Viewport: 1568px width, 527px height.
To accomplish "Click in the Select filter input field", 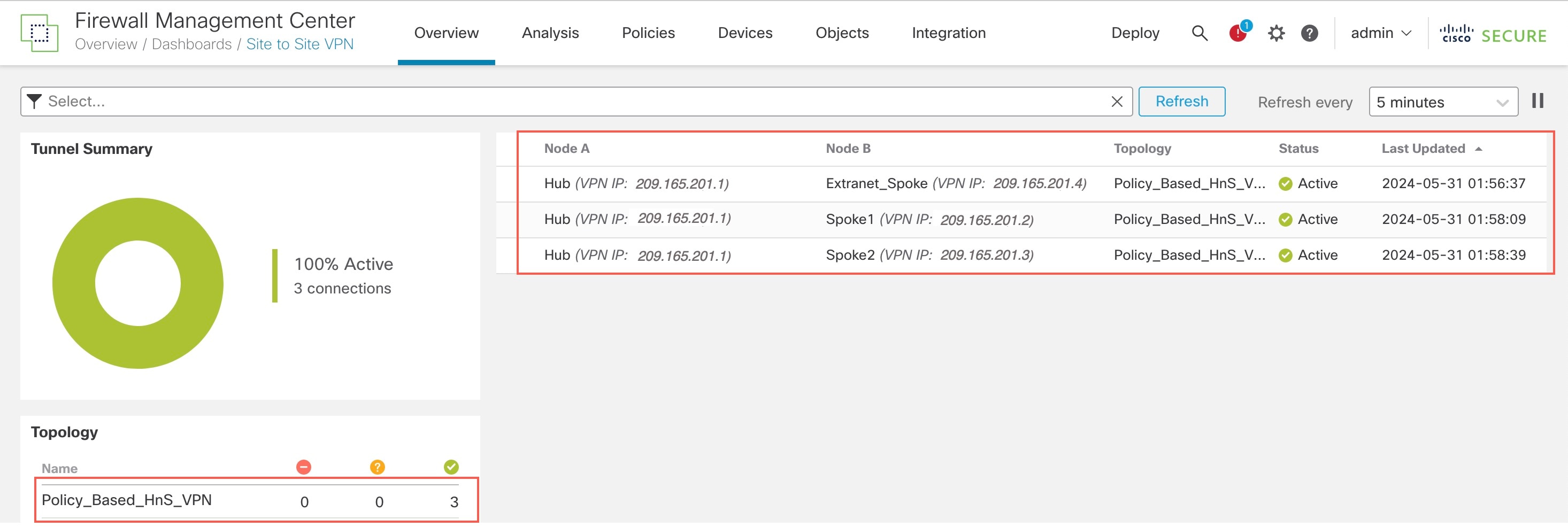I will point(576,102).
